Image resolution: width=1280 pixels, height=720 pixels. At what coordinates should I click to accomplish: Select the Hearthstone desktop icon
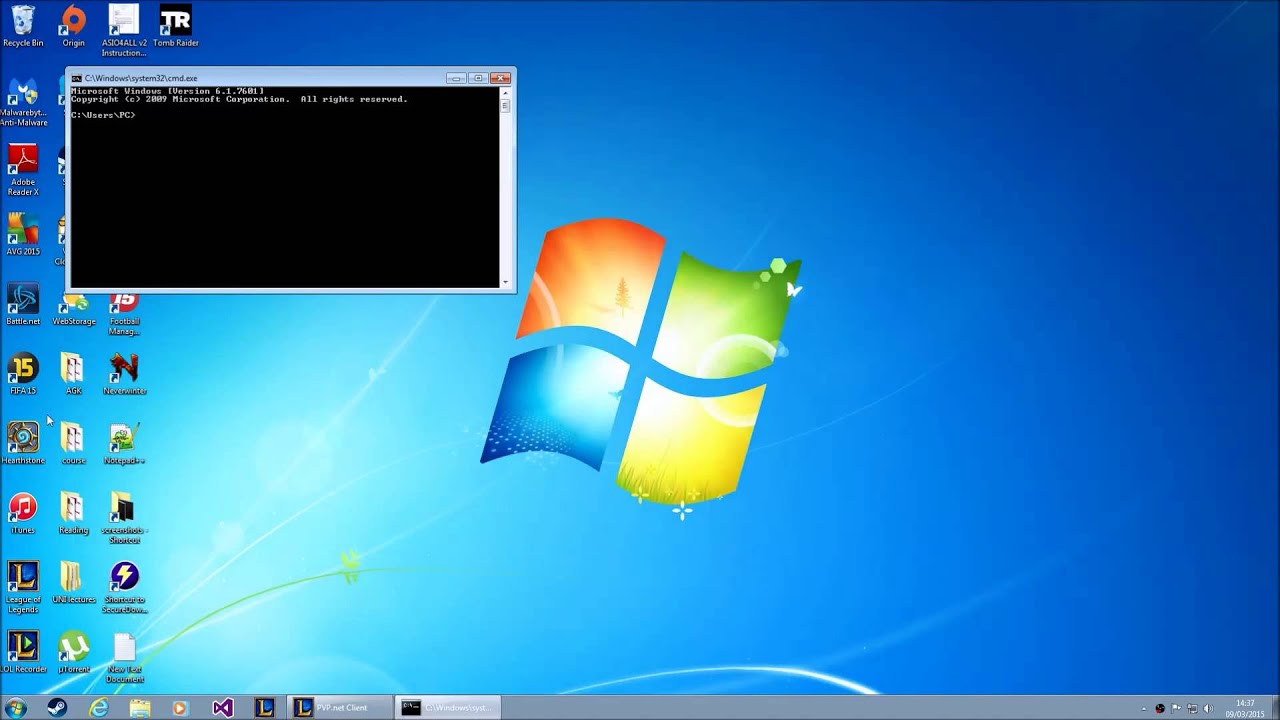pos(23,444)
